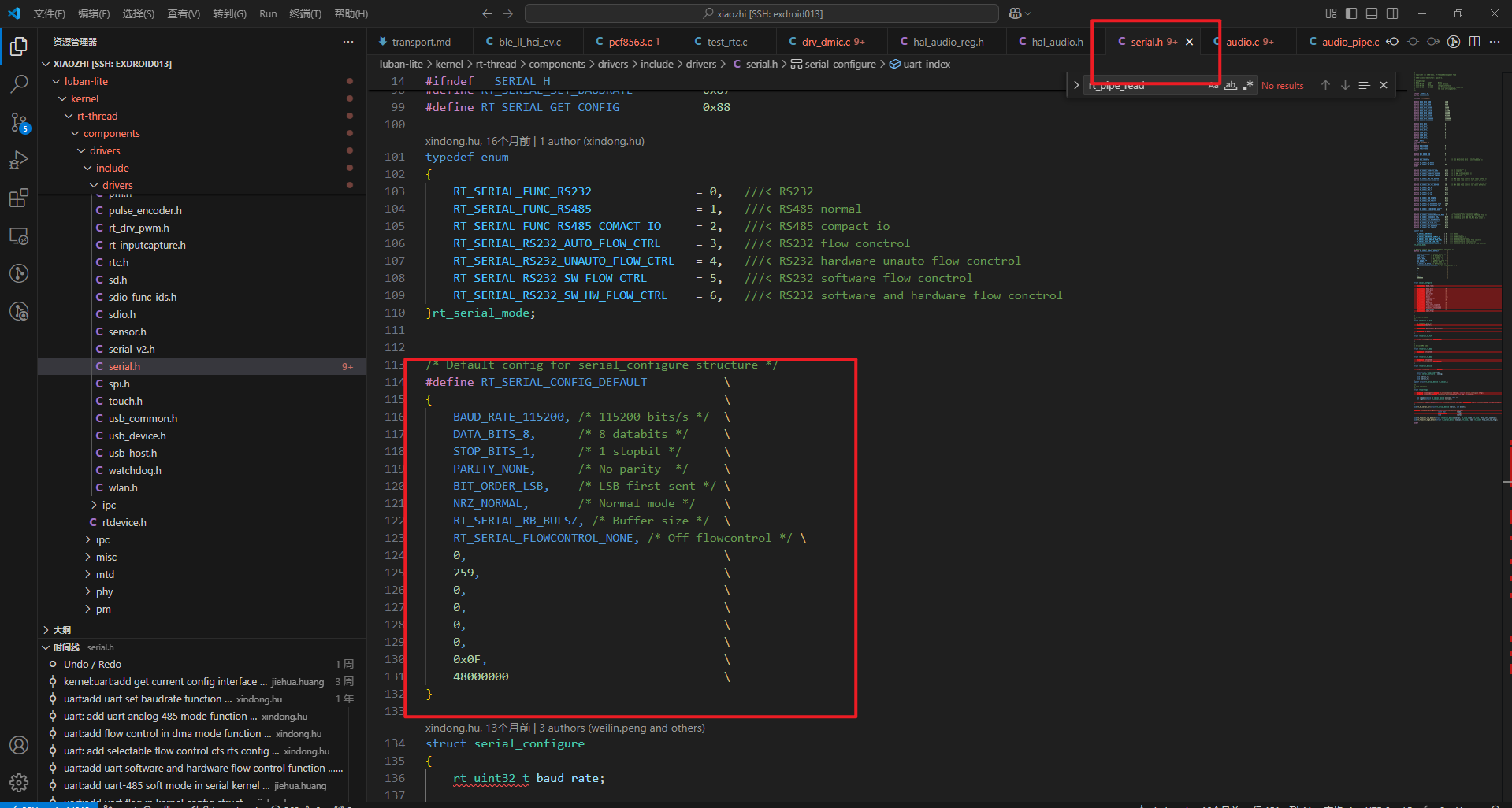Click the 1 author (xindong.hu) code lens
The width and height of the screenshot is (1512, 808).
coord(592,141)
